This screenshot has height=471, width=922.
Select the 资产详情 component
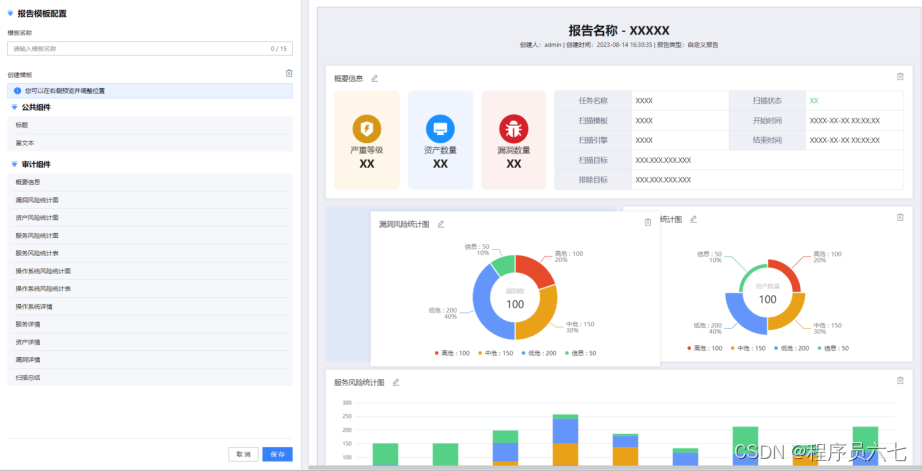(x=150, y=342)
